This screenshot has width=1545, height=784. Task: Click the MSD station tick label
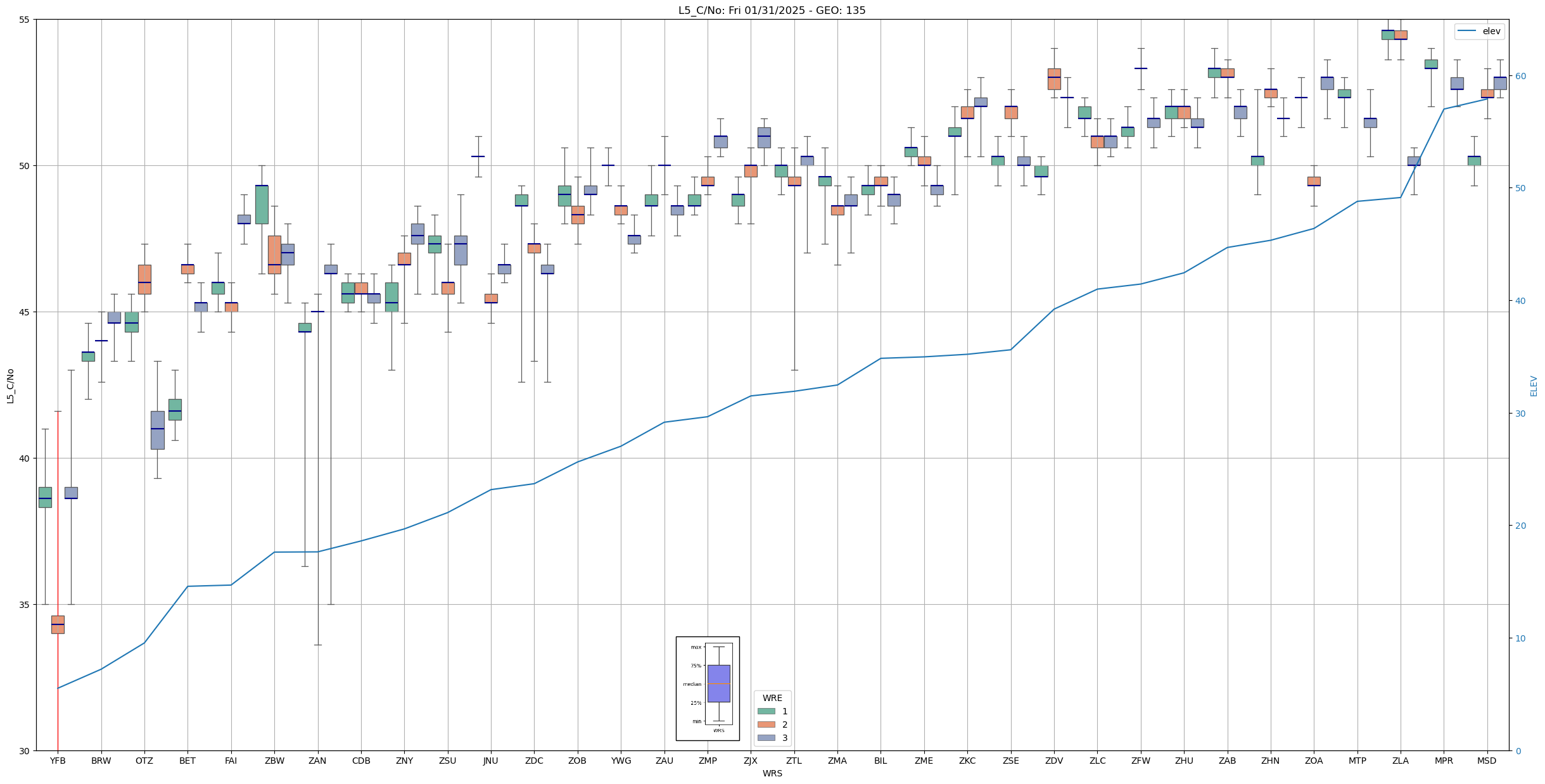point(1487,761)
